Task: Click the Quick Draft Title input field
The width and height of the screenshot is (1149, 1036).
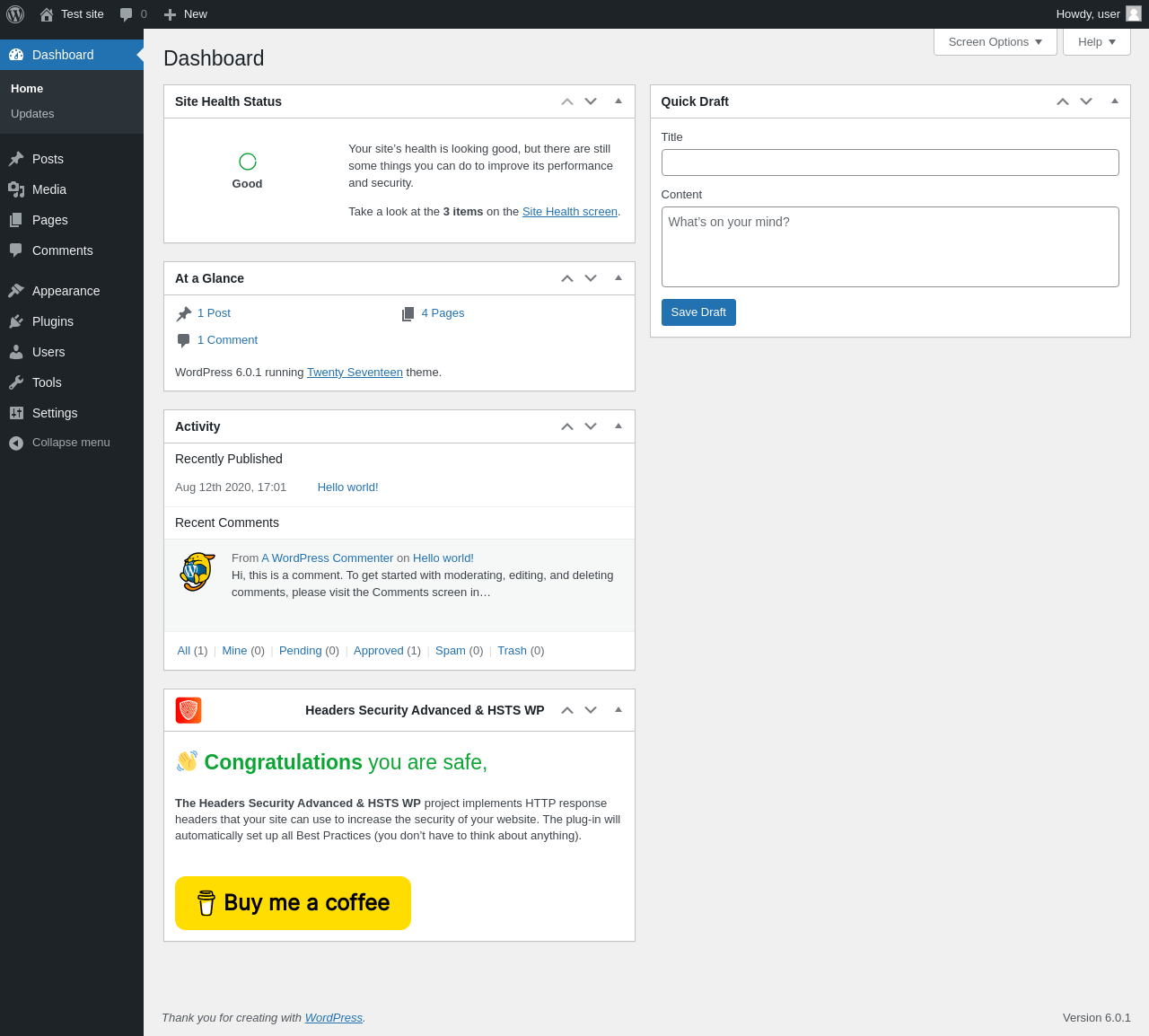Action: pyautogui.click(x=890, y=162)
